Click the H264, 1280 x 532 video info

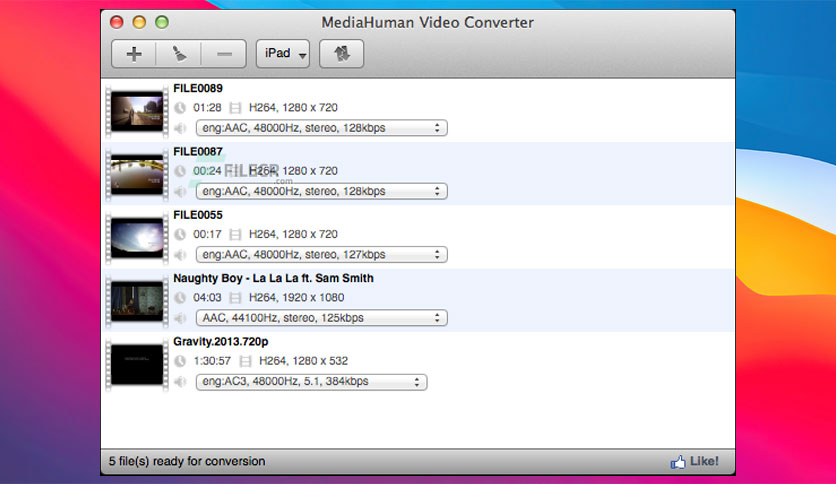[x=303, y=361]
